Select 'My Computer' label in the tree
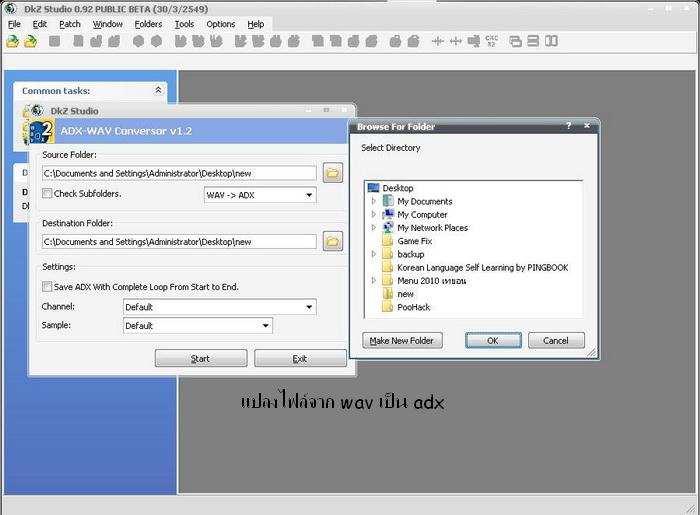 click(422, 215)
